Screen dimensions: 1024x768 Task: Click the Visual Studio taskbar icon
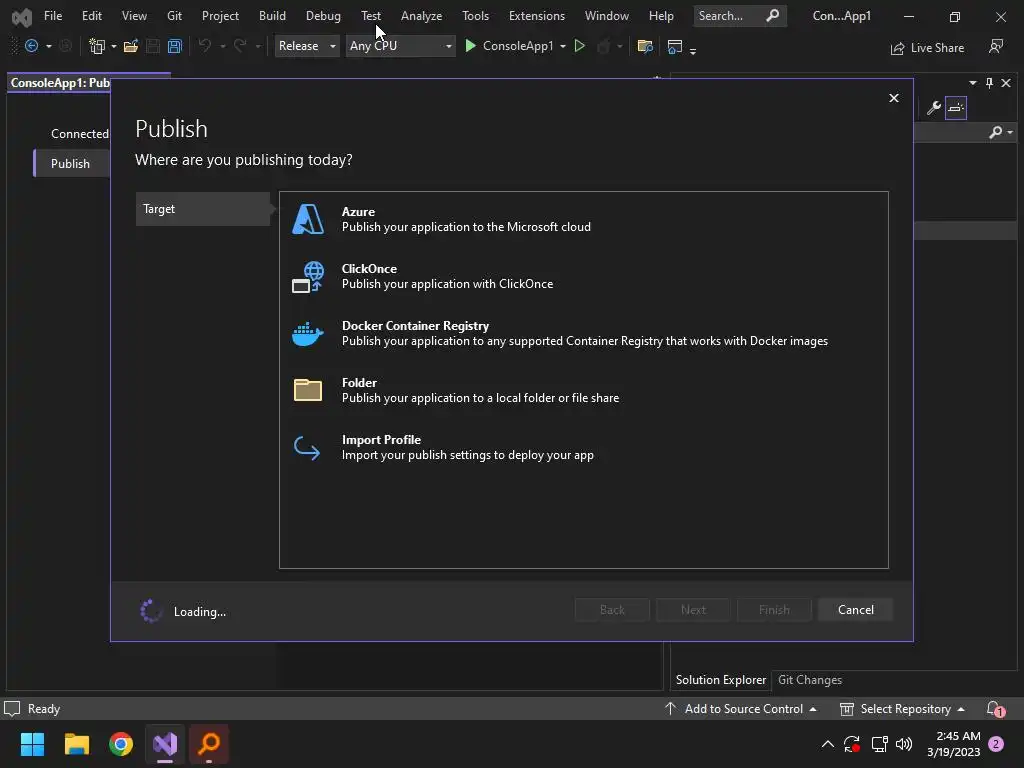coord(165,744)
